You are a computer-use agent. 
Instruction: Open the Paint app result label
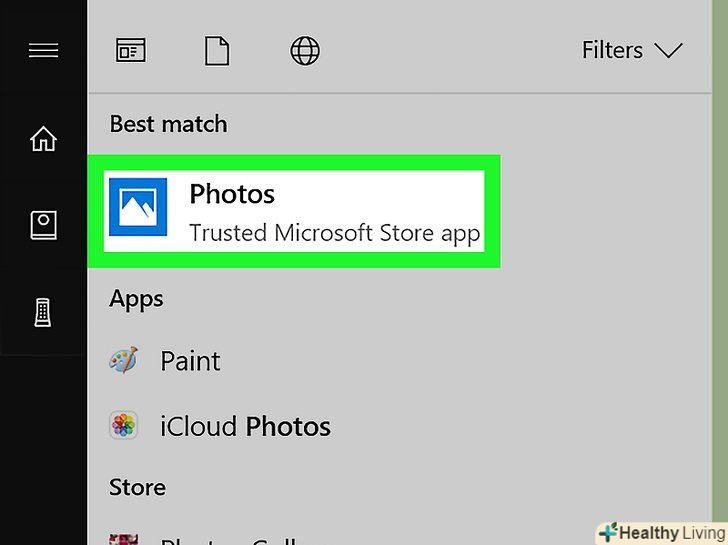click(x=190, y=361)
